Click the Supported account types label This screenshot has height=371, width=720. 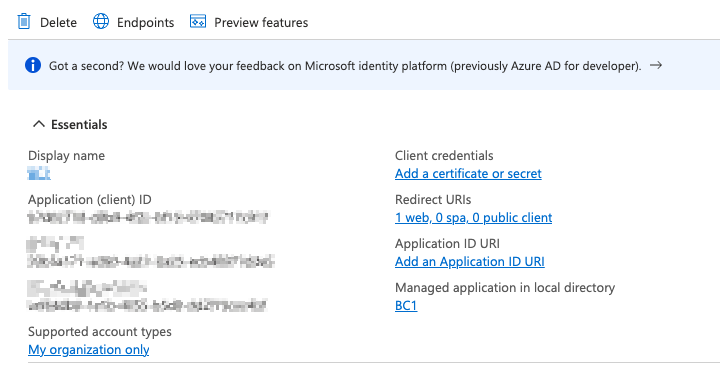(x=100, y=332)
